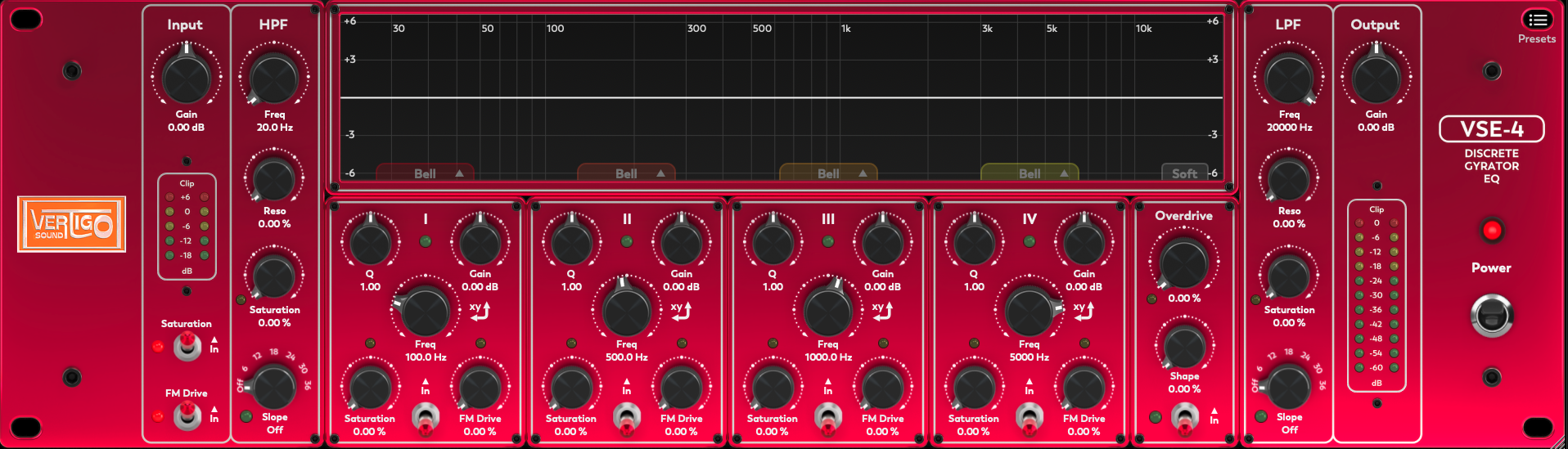Click the Input Gain knob

pos(187,77)
